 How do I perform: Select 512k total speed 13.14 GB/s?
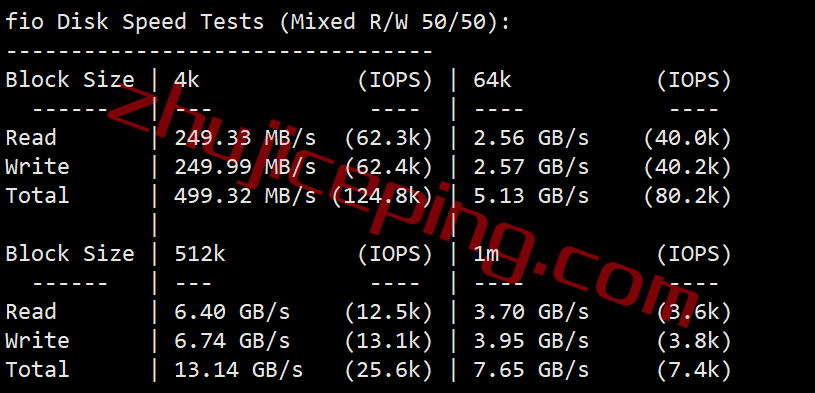[x=239, y=370]
